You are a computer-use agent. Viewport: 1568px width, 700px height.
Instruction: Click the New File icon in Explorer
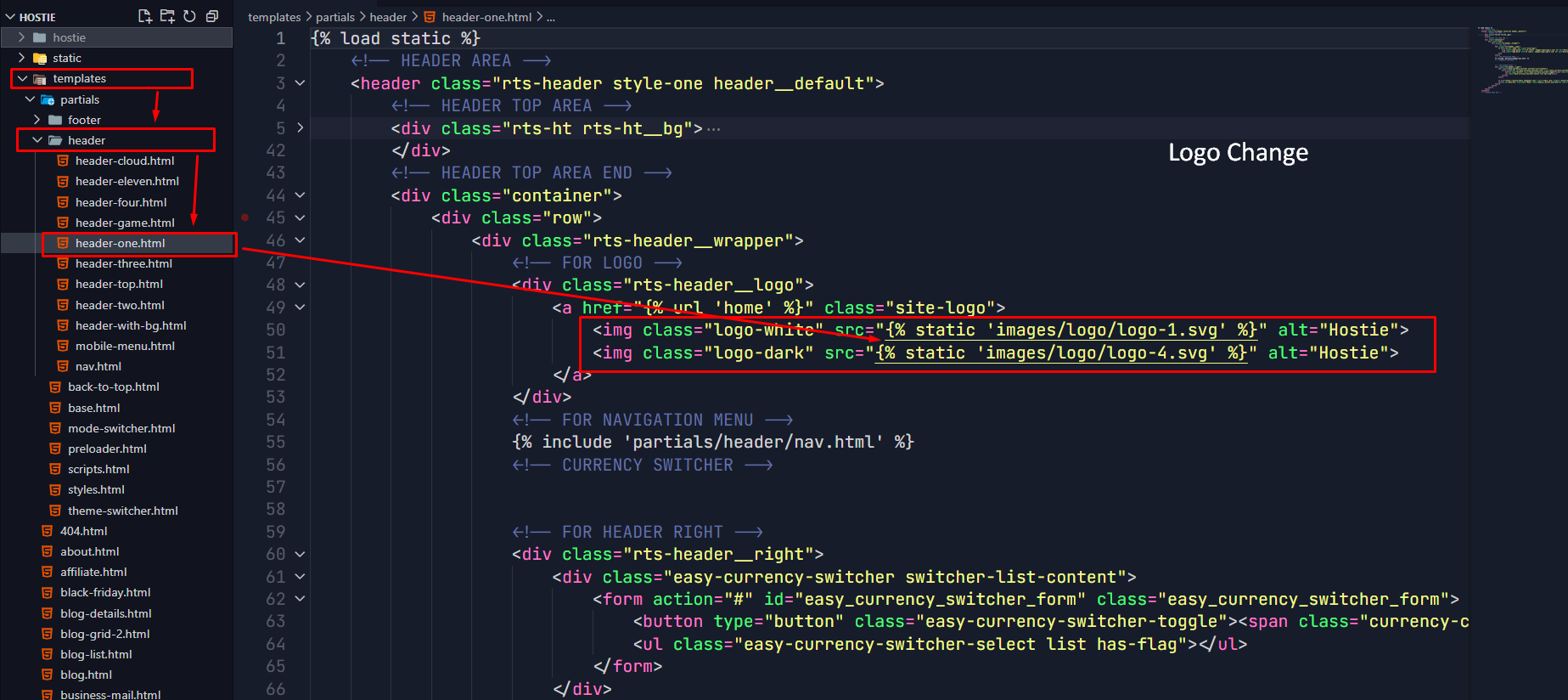click(x=145, y=16)
